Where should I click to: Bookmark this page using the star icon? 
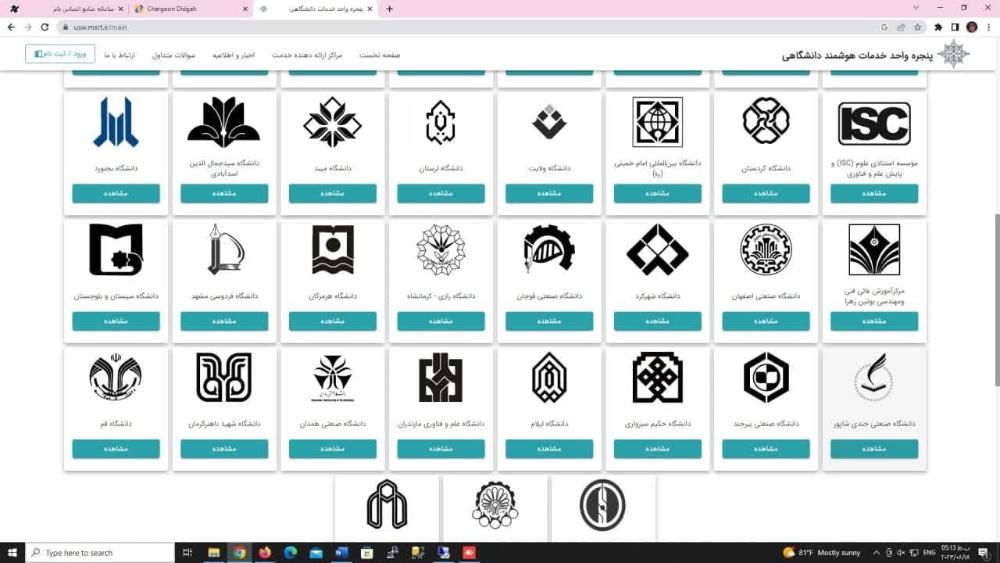[918, 27]
